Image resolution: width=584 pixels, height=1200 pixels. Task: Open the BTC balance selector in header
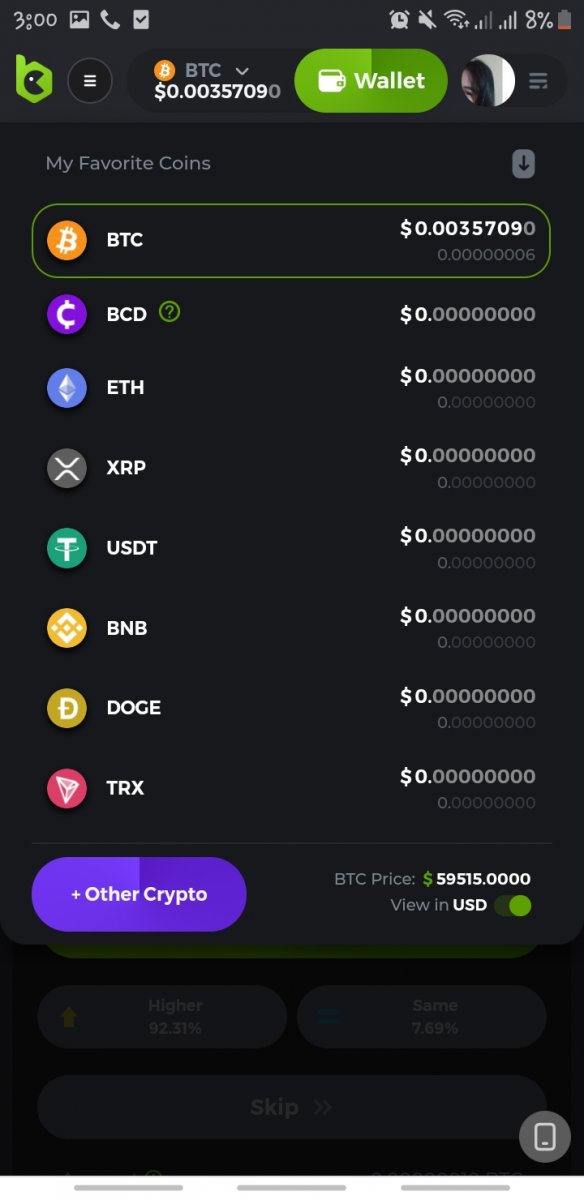click(x=215, y=81)
